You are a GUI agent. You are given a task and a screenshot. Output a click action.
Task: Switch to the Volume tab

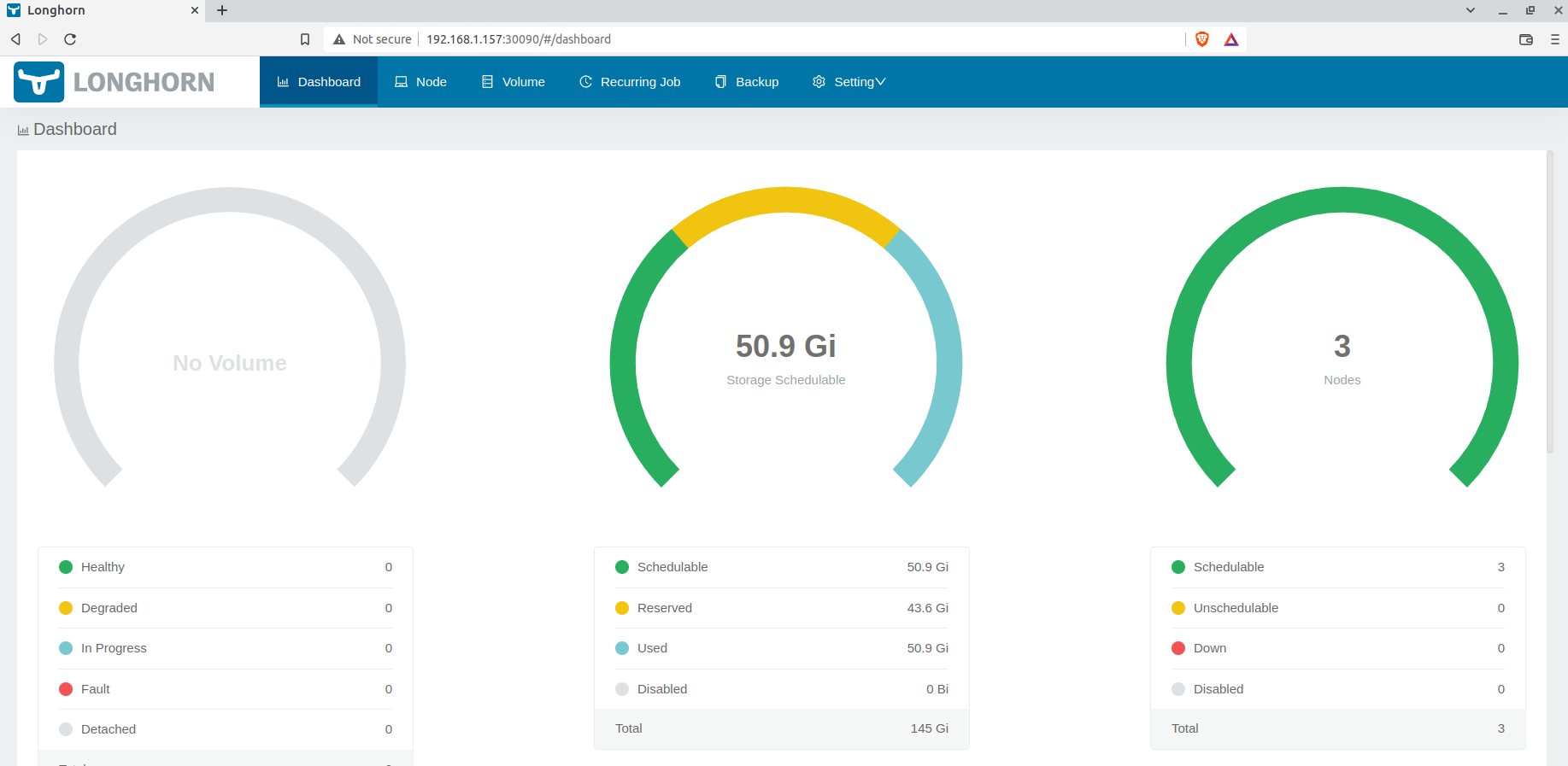click(x=513, y=82)
